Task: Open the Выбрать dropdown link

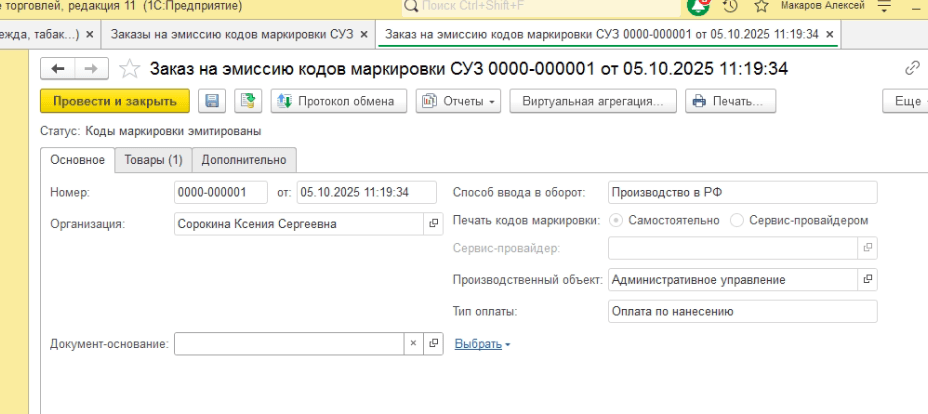Action: (x=482, y=344)
